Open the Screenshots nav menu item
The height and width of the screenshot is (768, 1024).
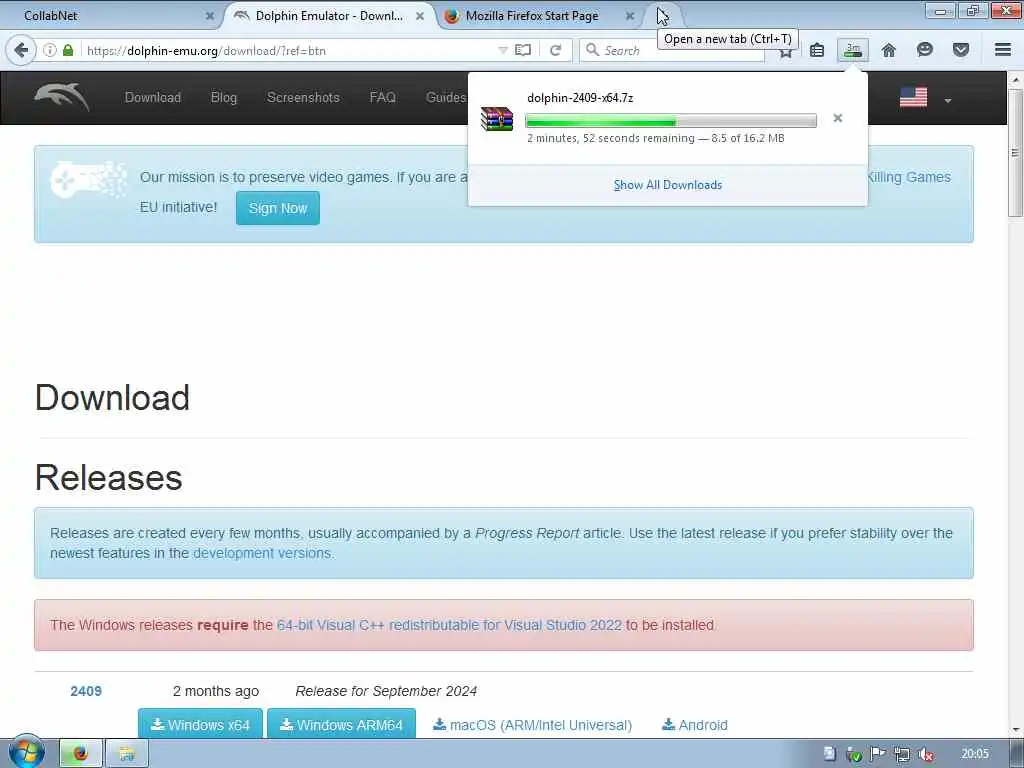pyautogui.click(x=303, y=97)
